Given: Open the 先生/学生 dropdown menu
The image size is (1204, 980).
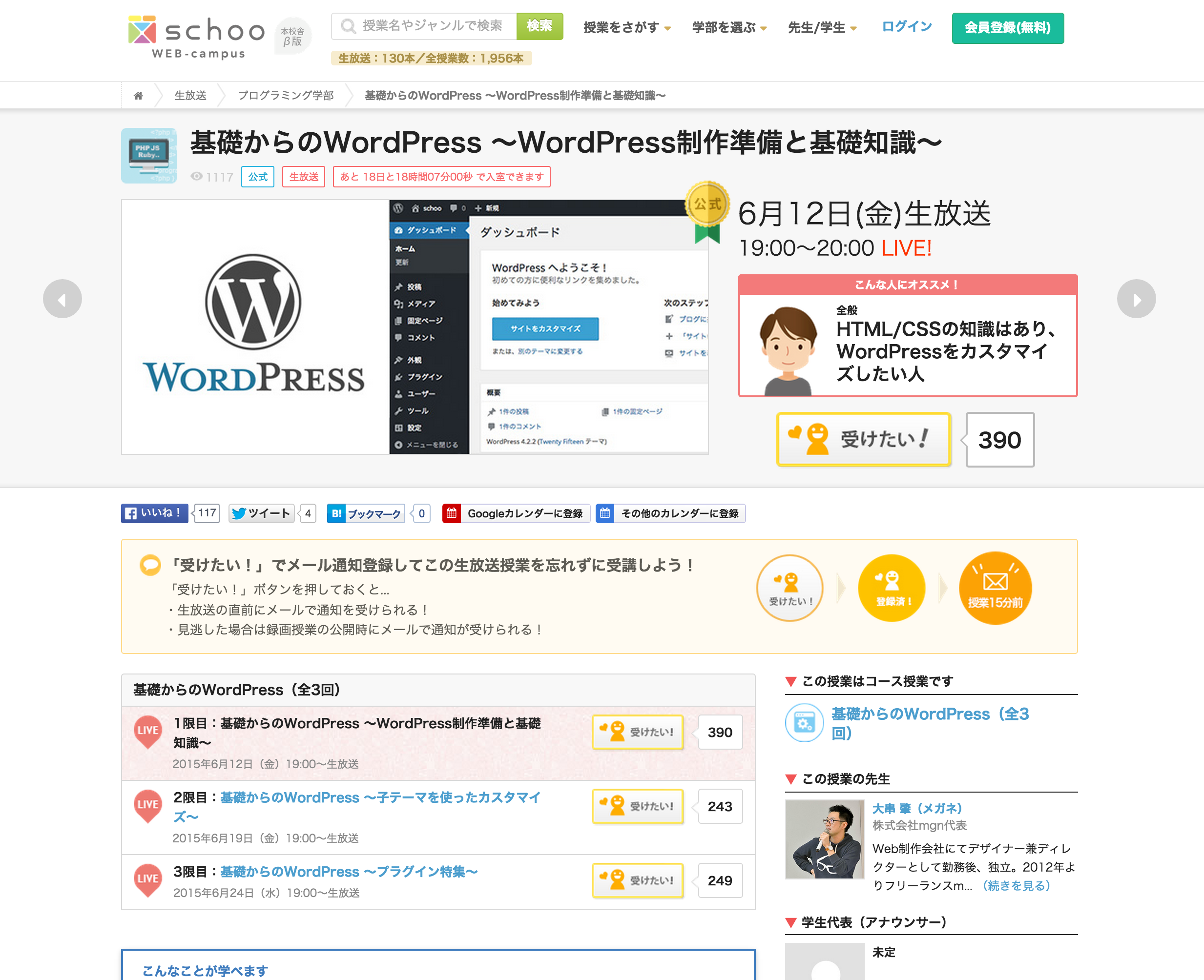Looking at the screenshot, I should coord(822,27).
